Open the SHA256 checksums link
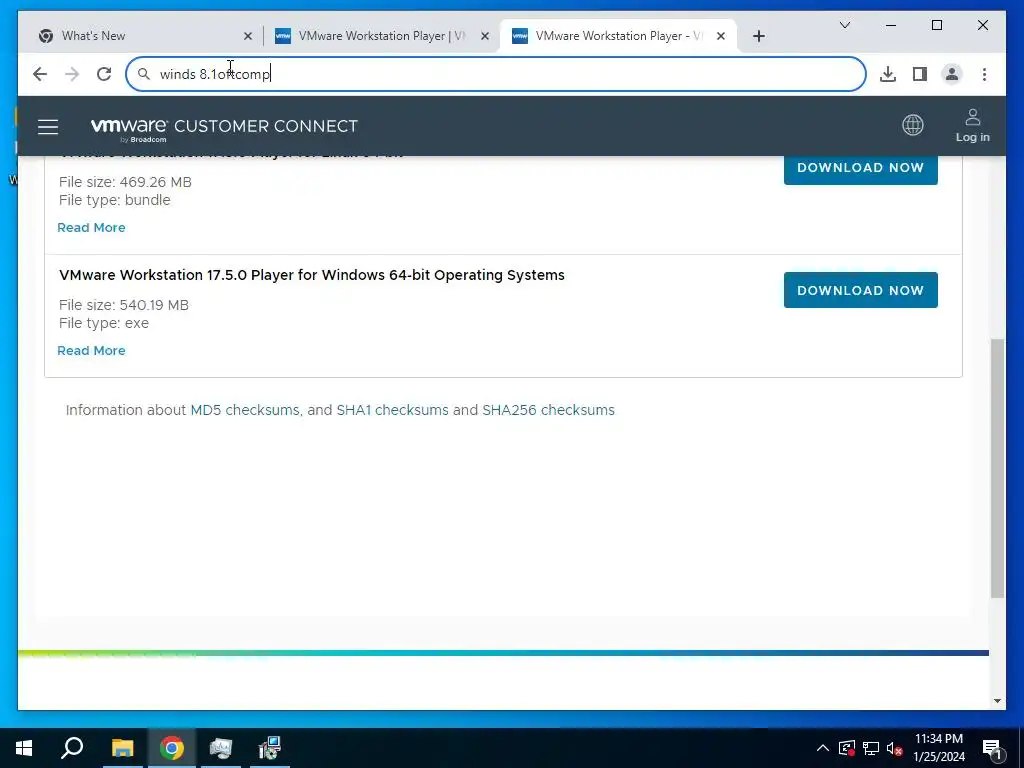This screenshot has width=1024, height=768. click(x=548, y=410)
